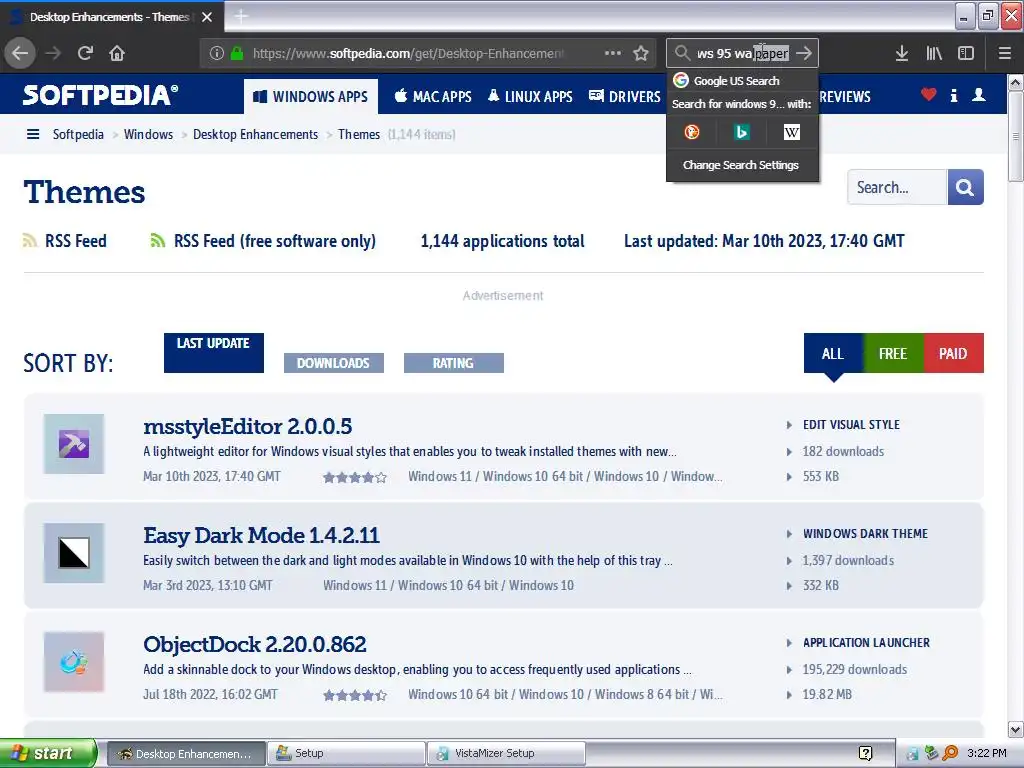This screenshot has width=1024, height=768.
Task: Open msstyleEditor 2.0.0.5 title link
Action: [x=248, y=426]
